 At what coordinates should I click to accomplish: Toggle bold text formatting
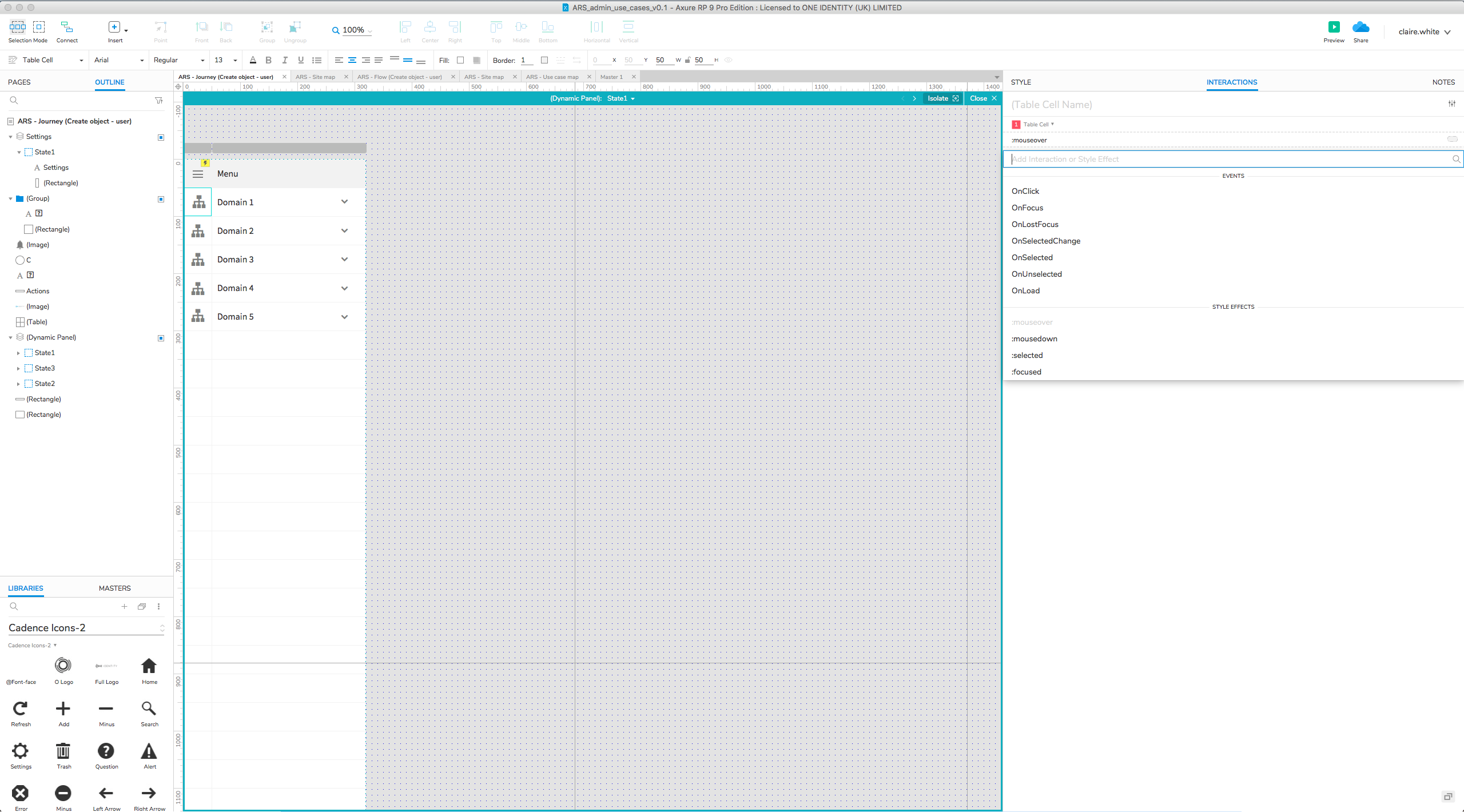[268, 60]
